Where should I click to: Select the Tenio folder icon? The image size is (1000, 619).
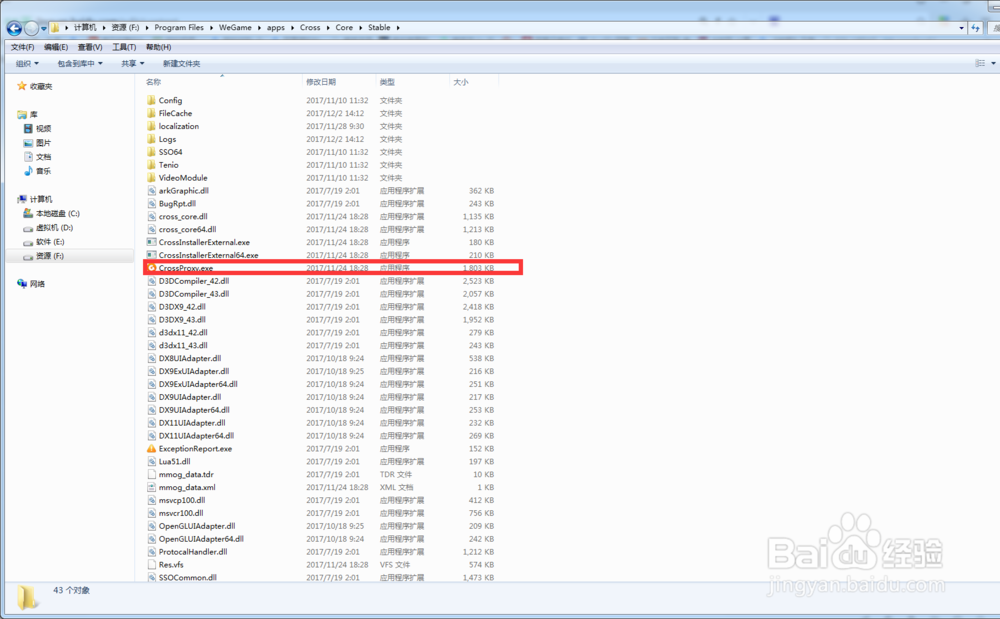pos(151,164)
